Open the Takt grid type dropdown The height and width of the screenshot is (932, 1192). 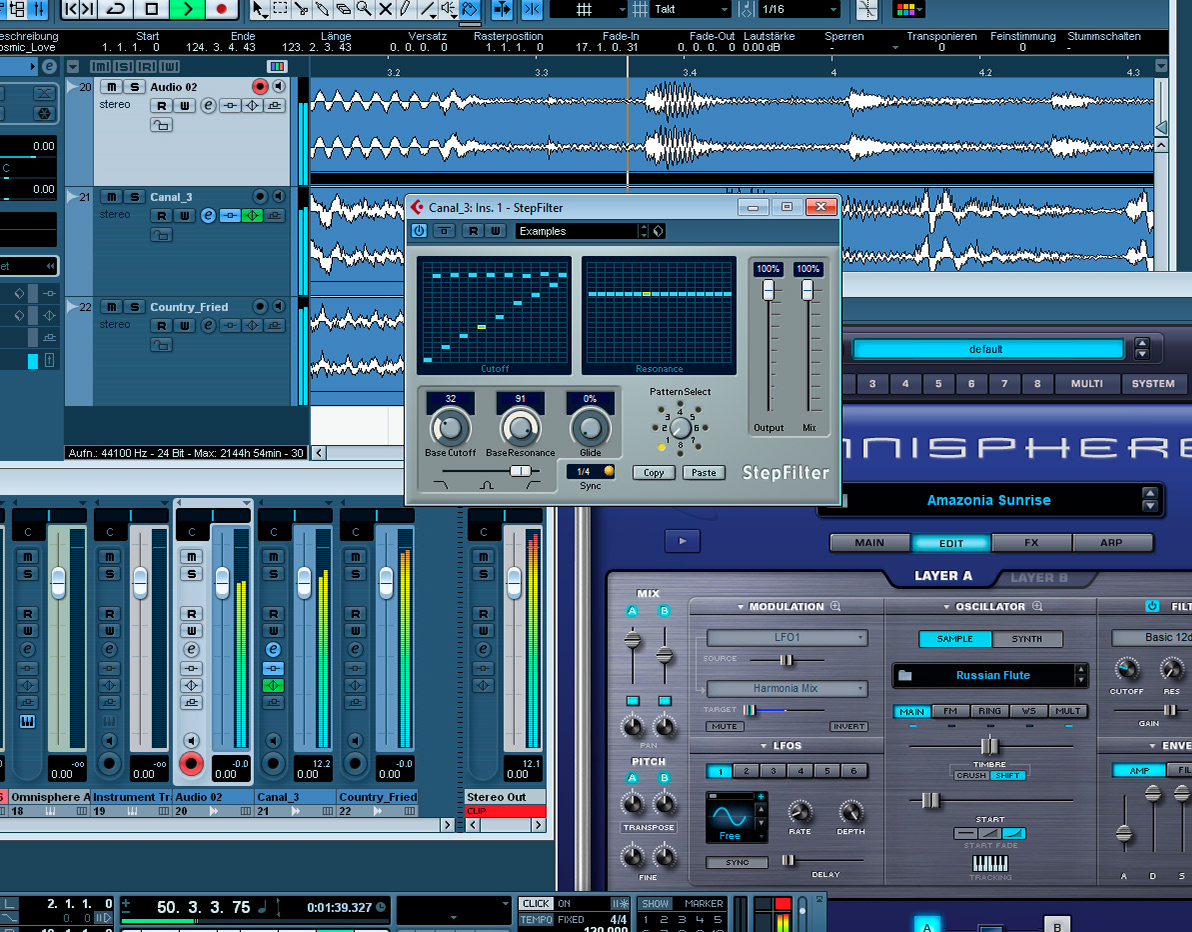[x=690, y=9]
